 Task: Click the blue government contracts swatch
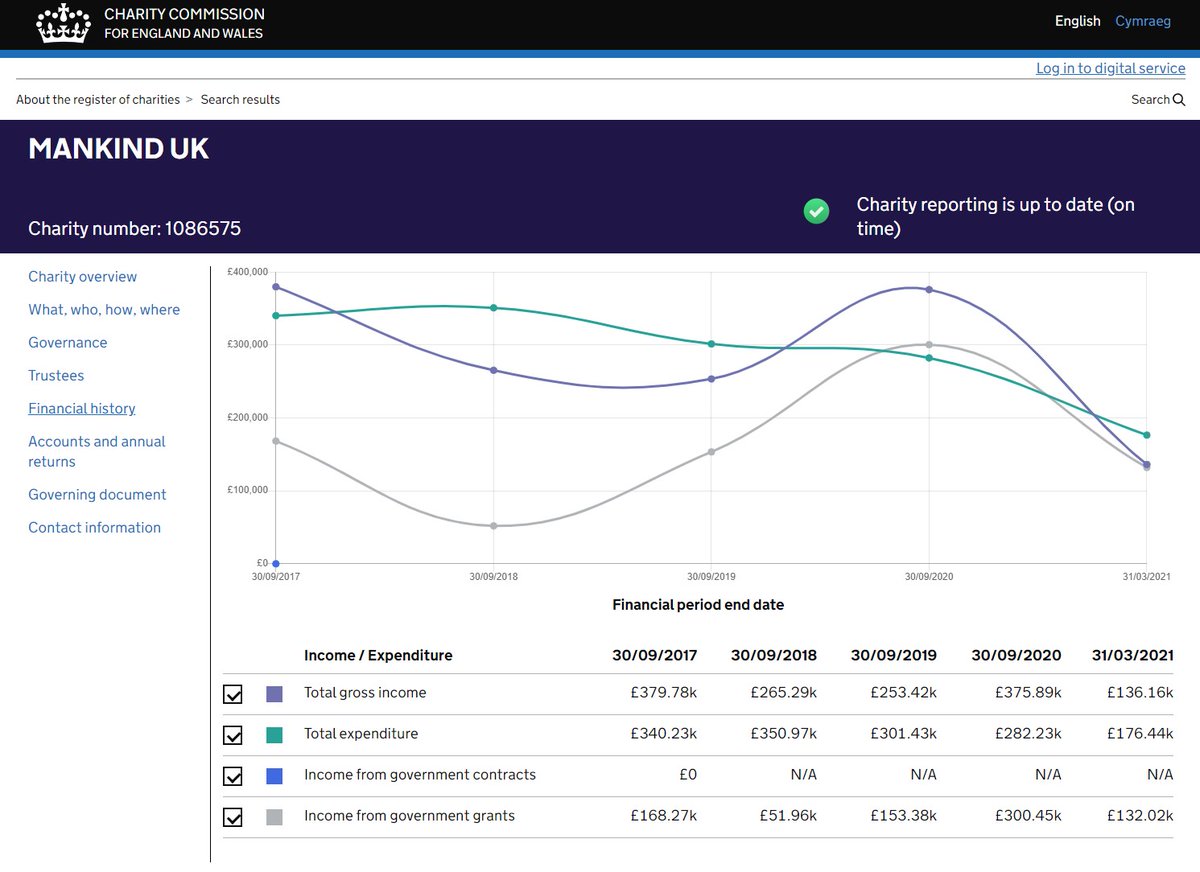(274, 775)
